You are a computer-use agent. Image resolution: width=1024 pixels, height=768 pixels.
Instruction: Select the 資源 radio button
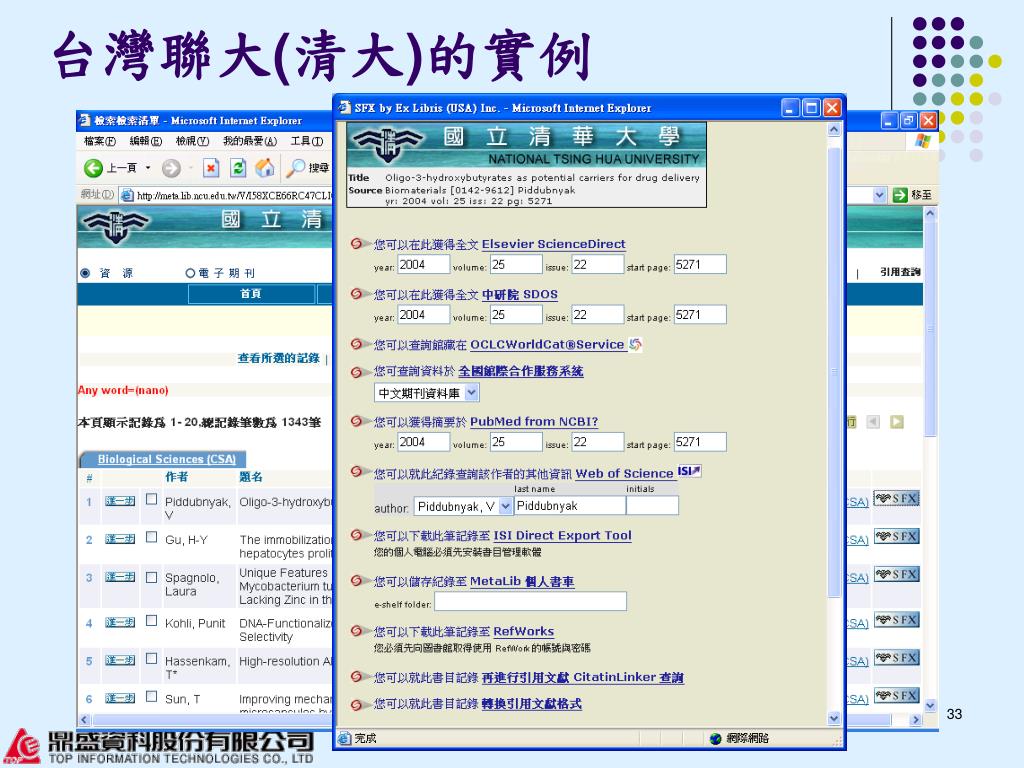tap(85, 273)
